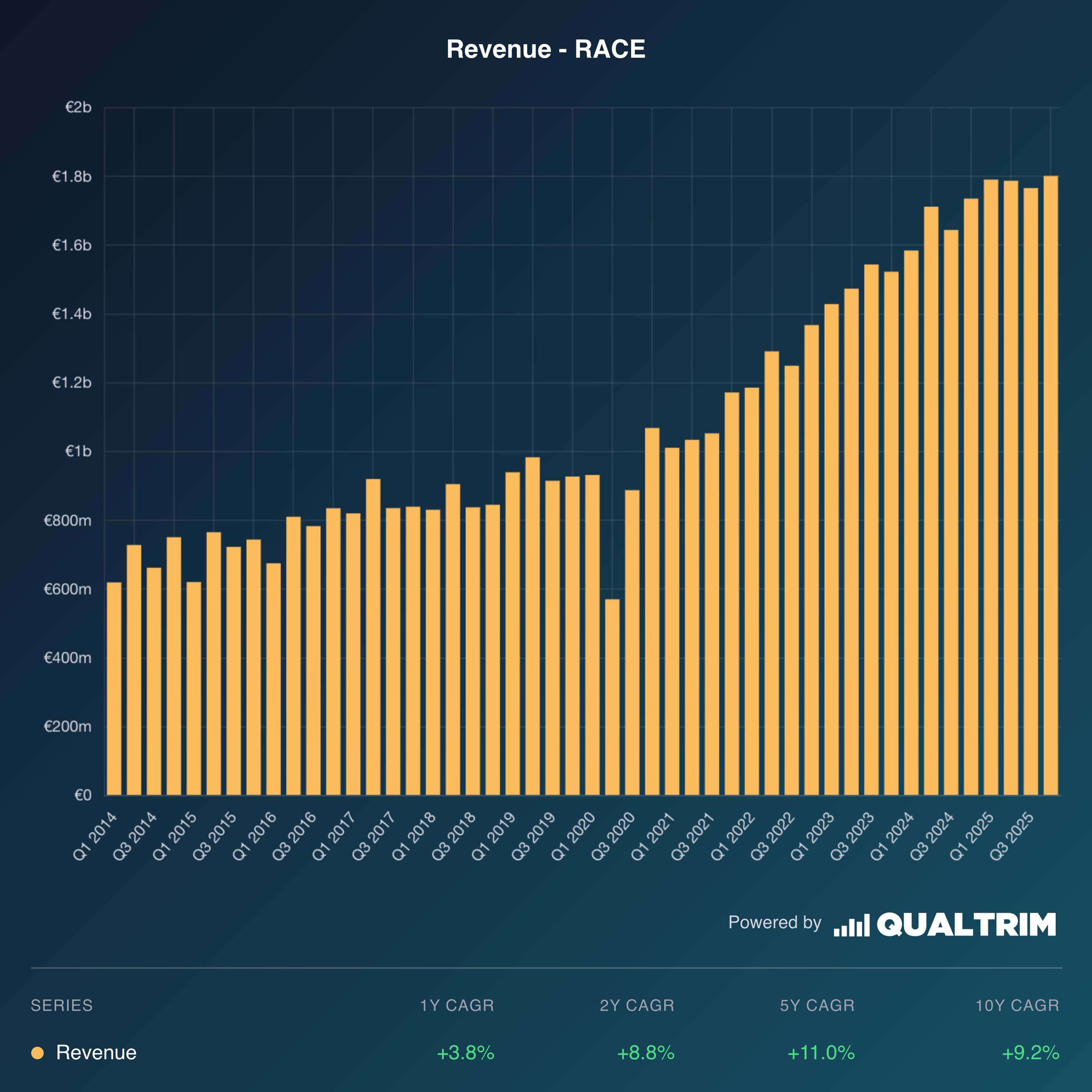This screenshot has height=1092, width=1092.
Task: Click the orange Revenue legend dot
Action: click(37, 1053)
